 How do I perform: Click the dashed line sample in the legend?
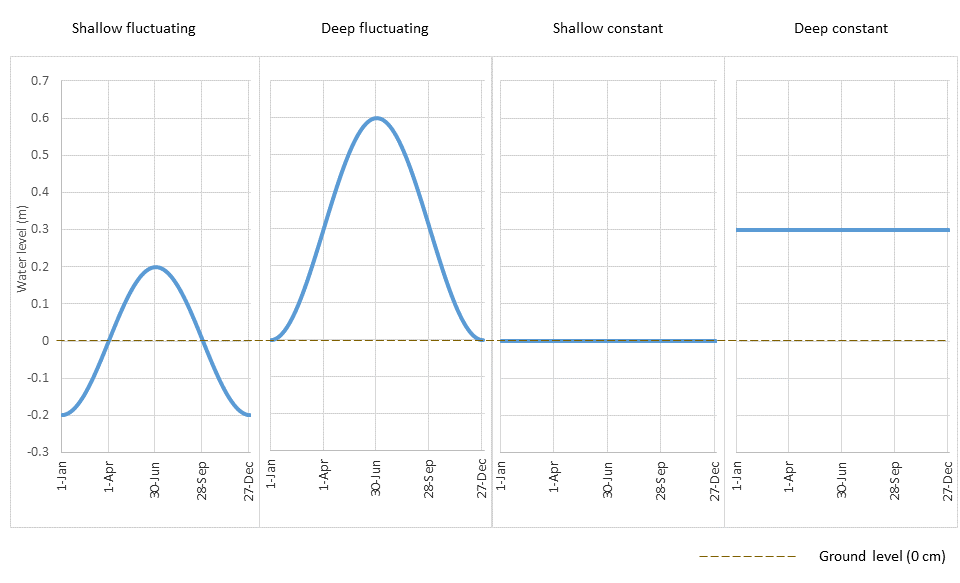(x=747, y=557)
